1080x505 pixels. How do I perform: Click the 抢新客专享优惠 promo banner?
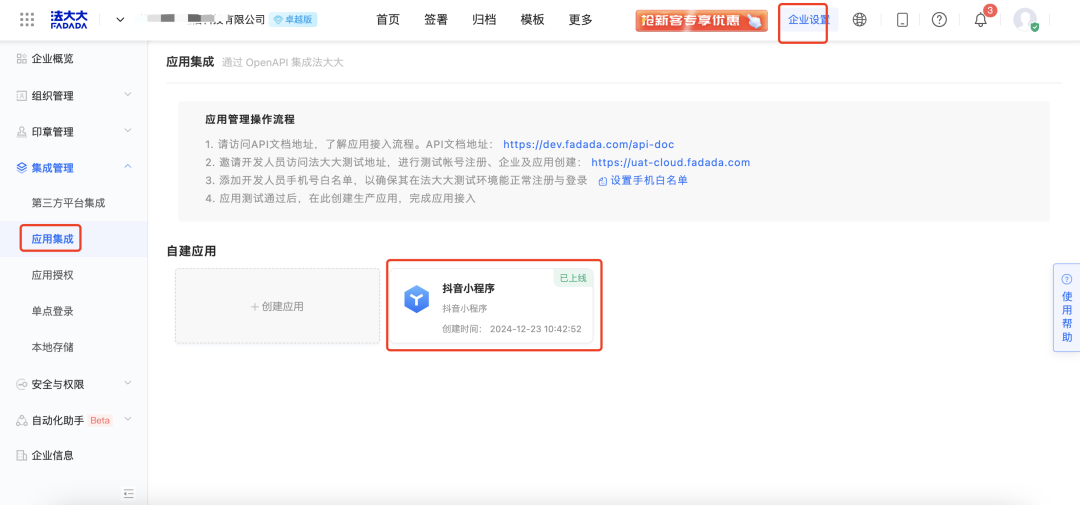coord(701,20)
